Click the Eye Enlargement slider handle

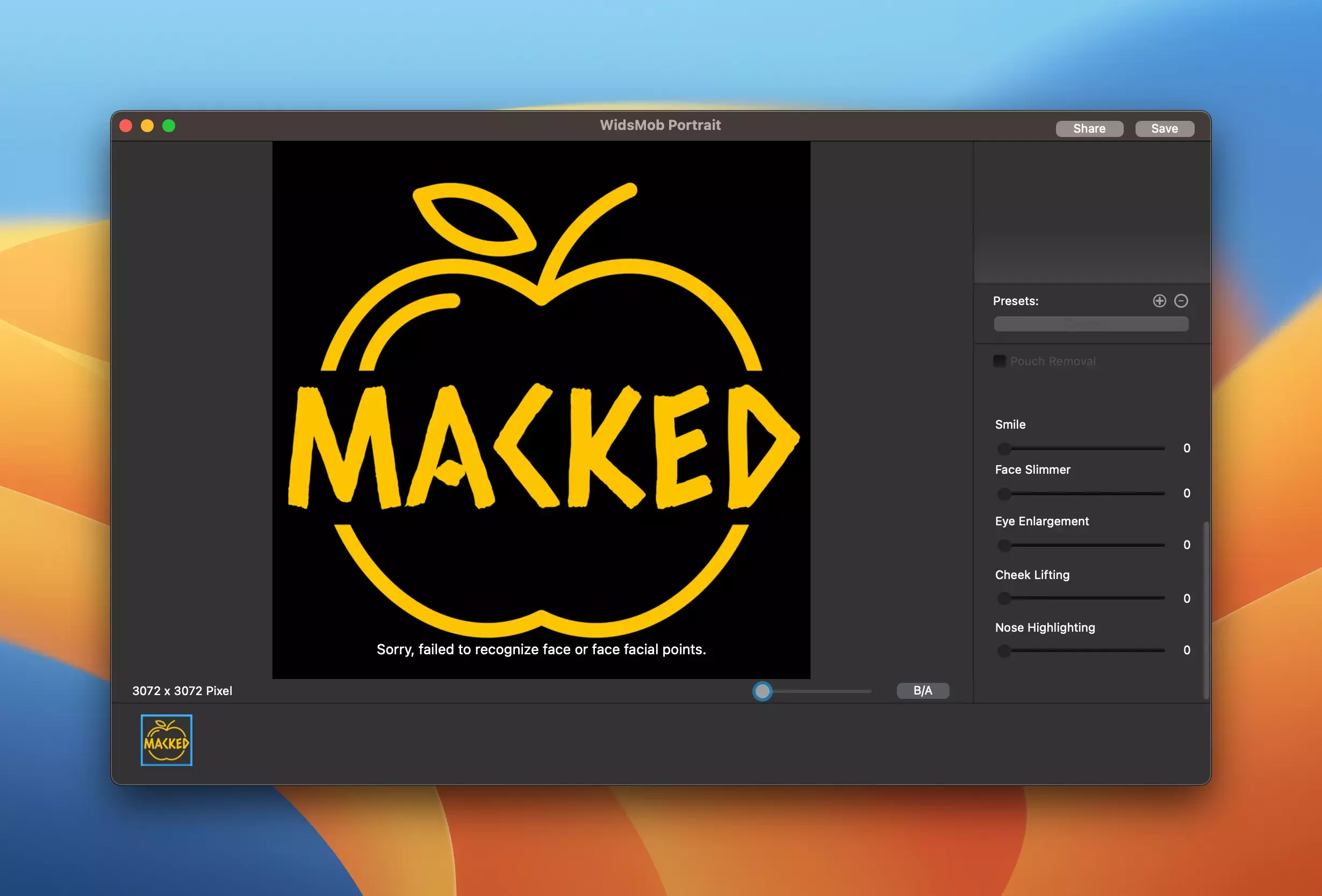pos(1004,545)
